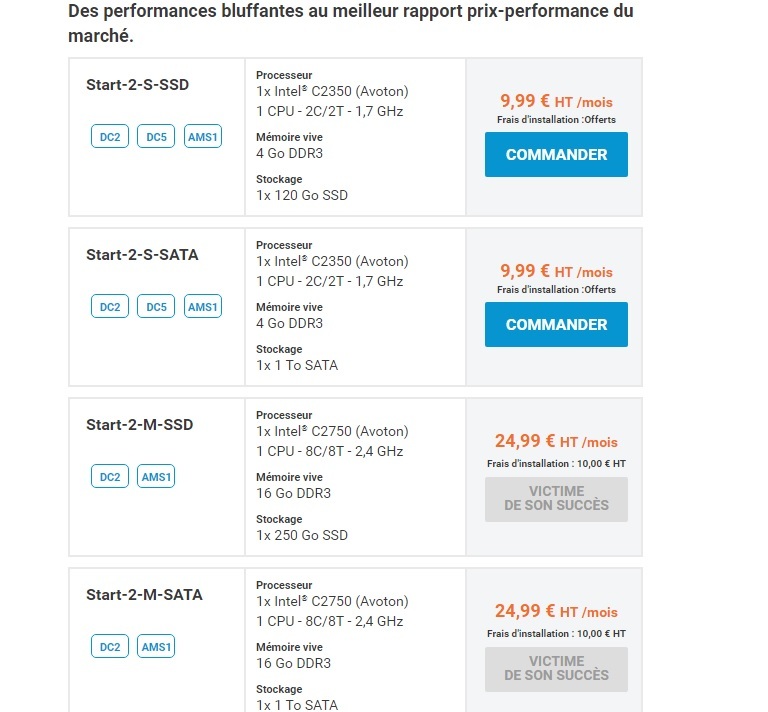Open the Start-2-S-SSD offer title
This screenshot has width=768, height=712.
coord(137,85)
